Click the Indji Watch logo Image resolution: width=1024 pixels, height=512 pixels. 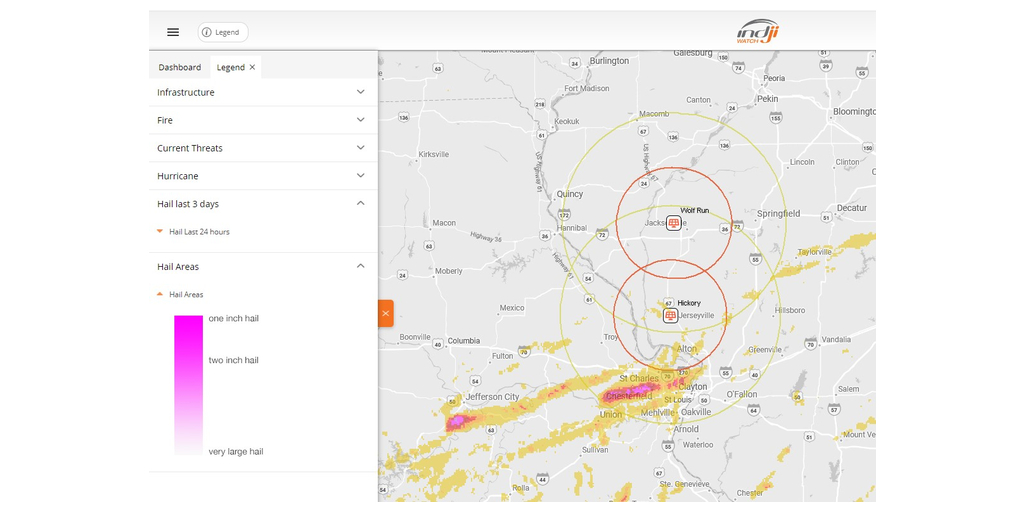[x=757, y=32]
